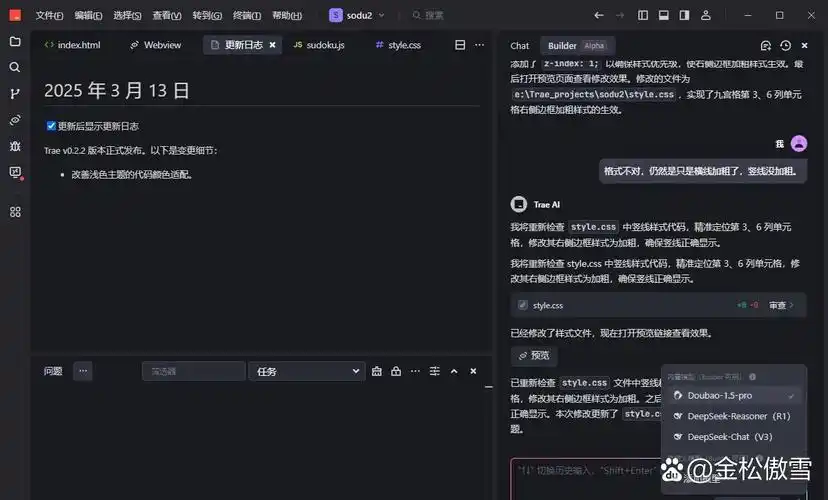Select the Doubao-1.5-pro model
The height and width of the screenshot is (500, 828).
tap(734, 395)
